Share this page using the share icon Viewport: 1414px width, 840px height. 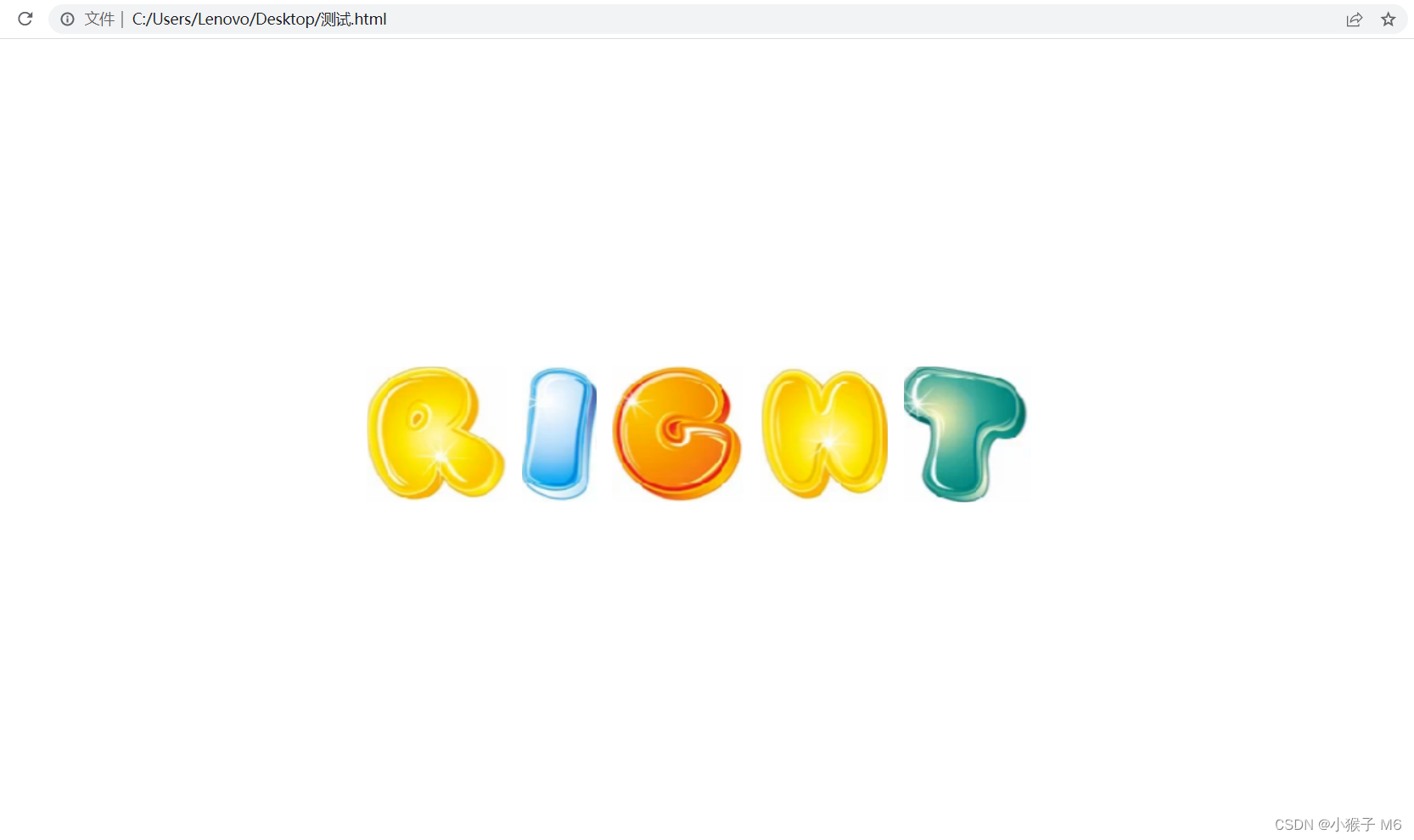click(1355, 20)
